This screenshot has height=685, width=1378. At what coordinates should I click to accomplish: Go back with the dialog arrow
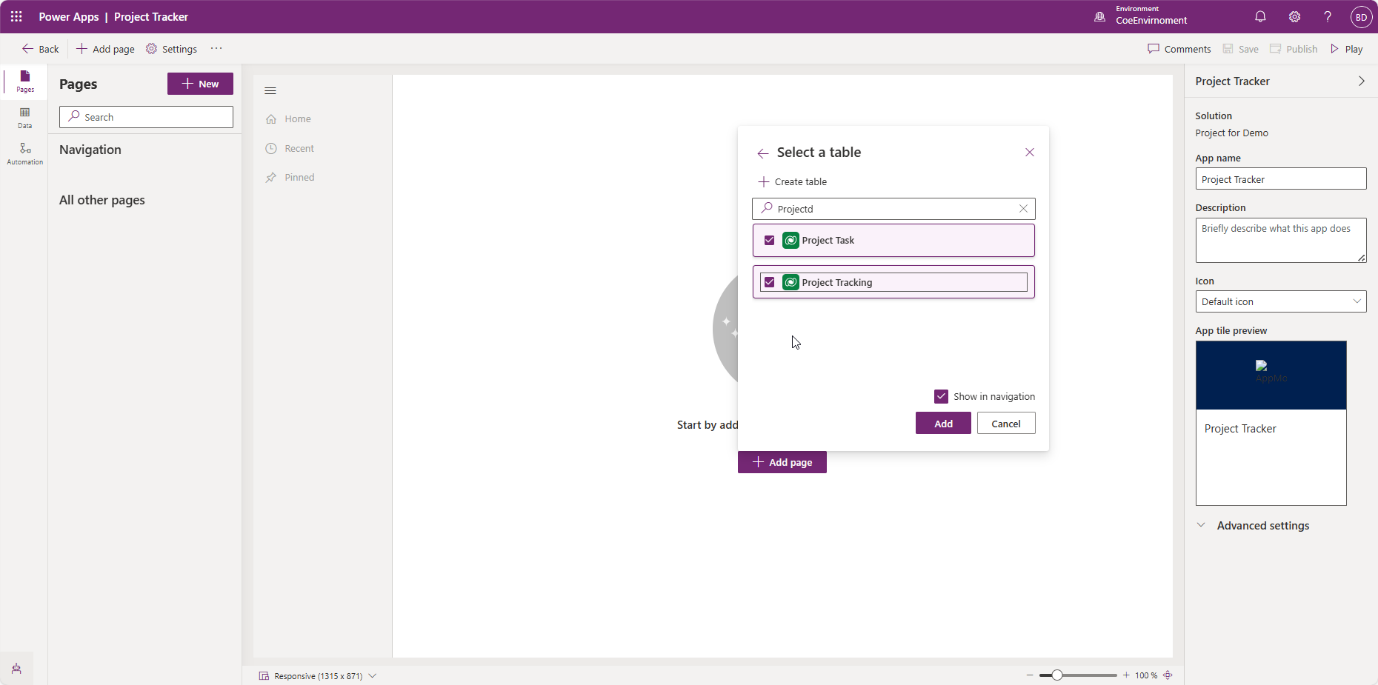[763, 153]
